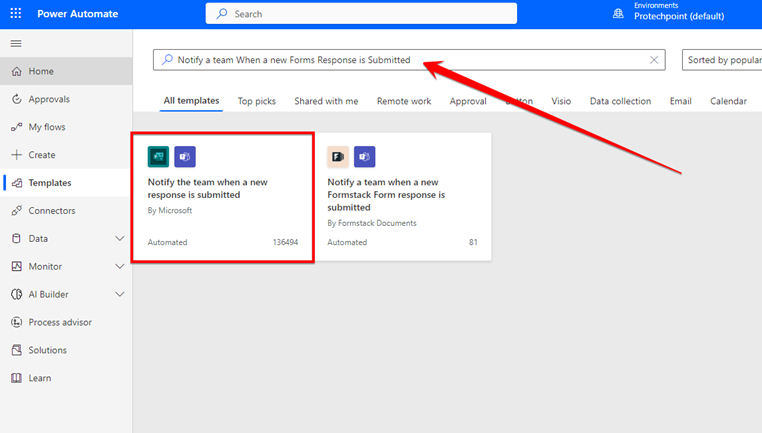Click the magnifier icon in top search bar
The image size is (762, 433).
pyautogui.click(x=222, y=14)
